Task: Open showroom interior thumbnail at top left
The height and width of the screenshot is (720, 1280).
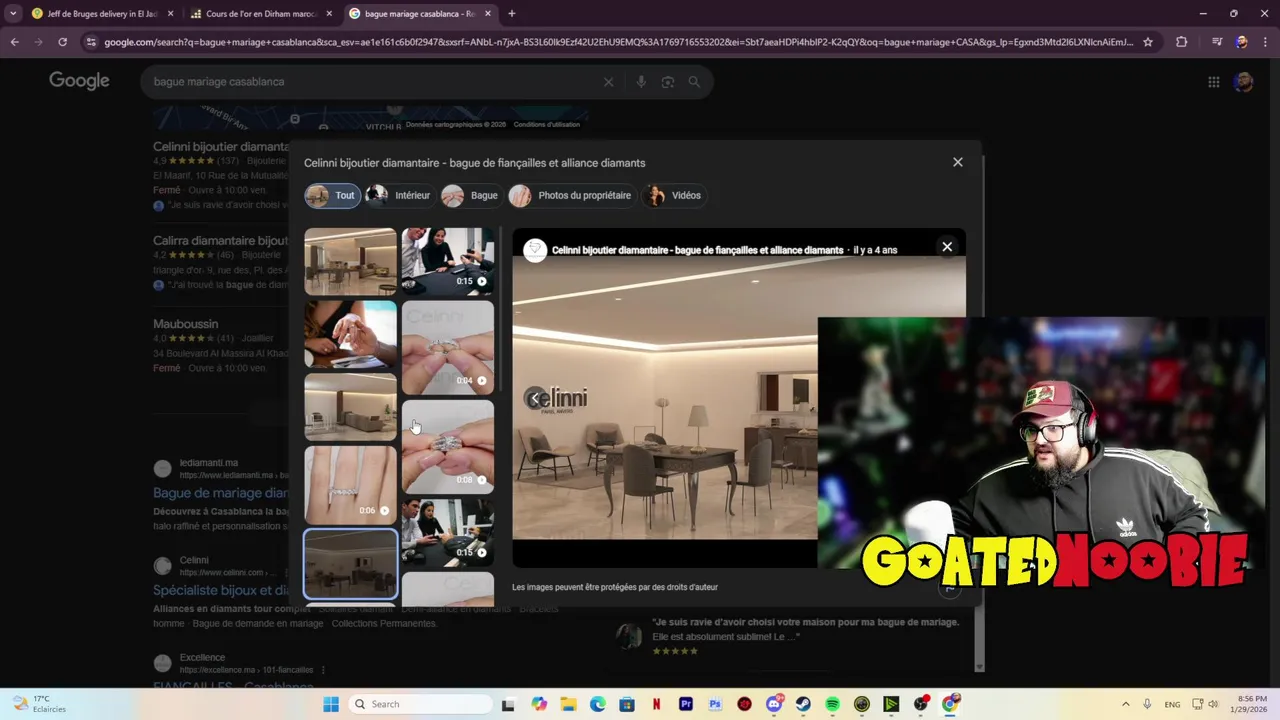Action: click(350, 261)
